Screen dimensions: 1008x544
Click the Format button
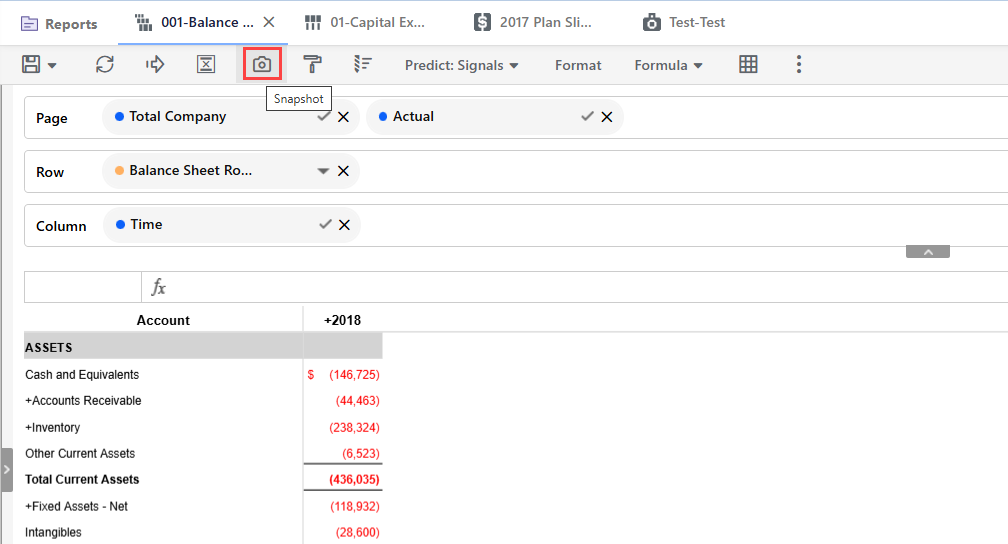578,65
